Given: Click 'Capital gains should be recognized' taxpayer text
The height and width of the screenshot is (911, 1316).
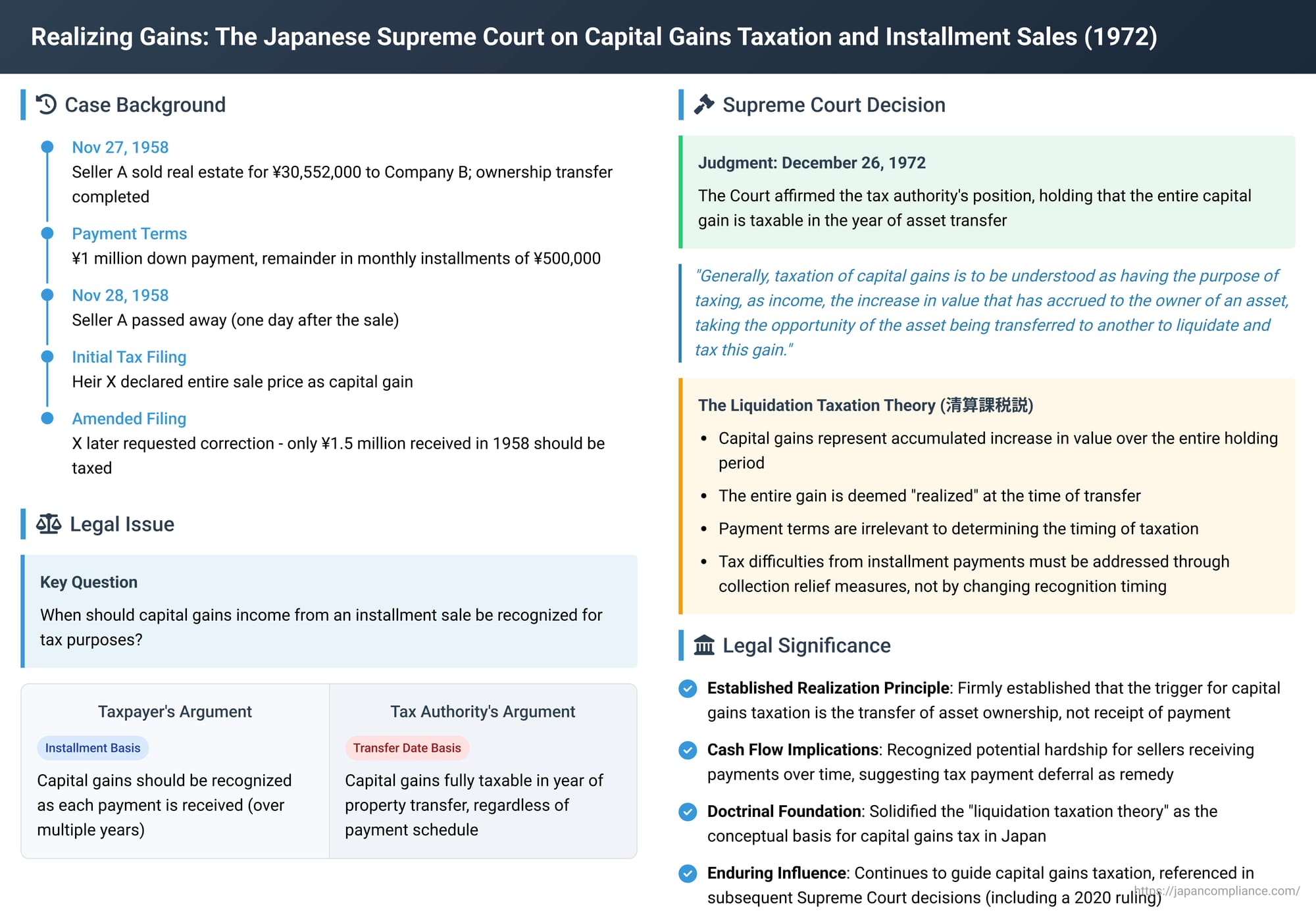Looking at the screenshot, I should (164, 805).
